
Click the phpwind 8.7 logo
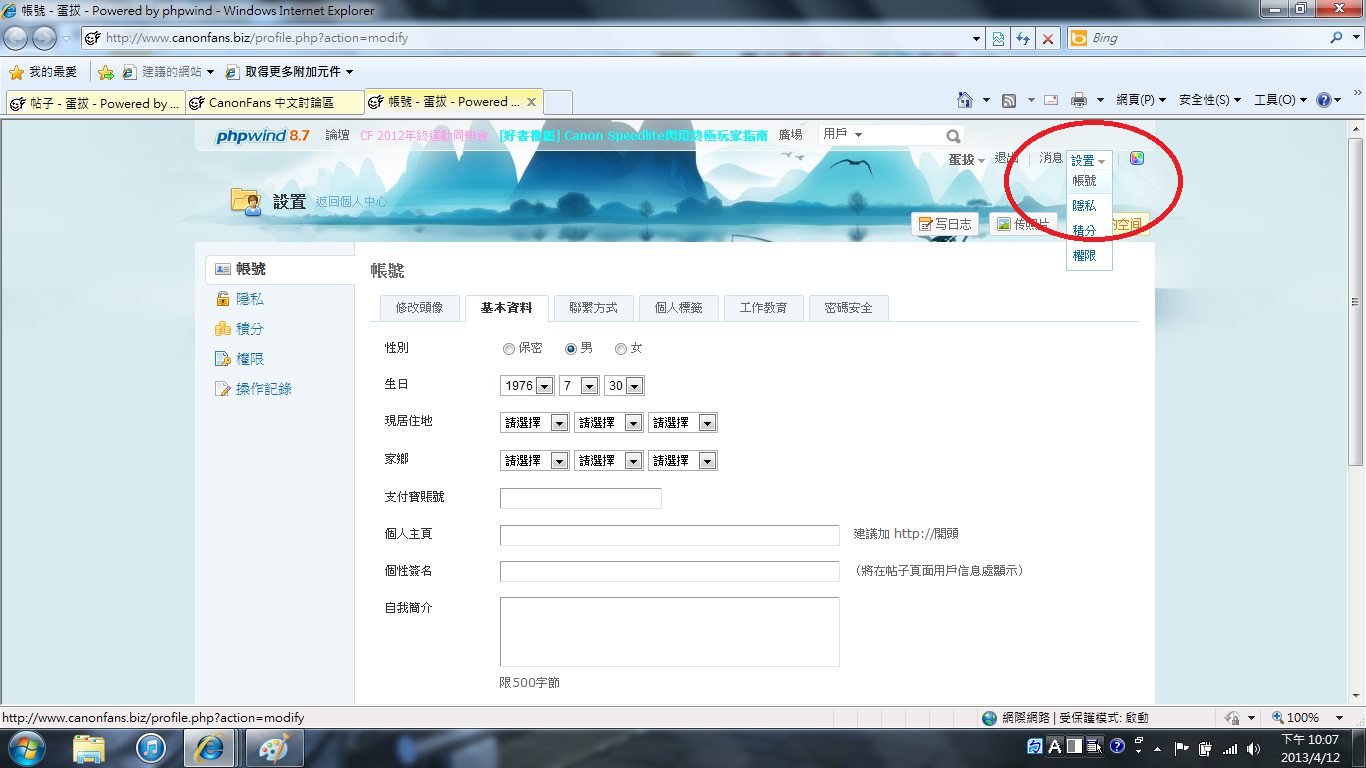[263, 136]
